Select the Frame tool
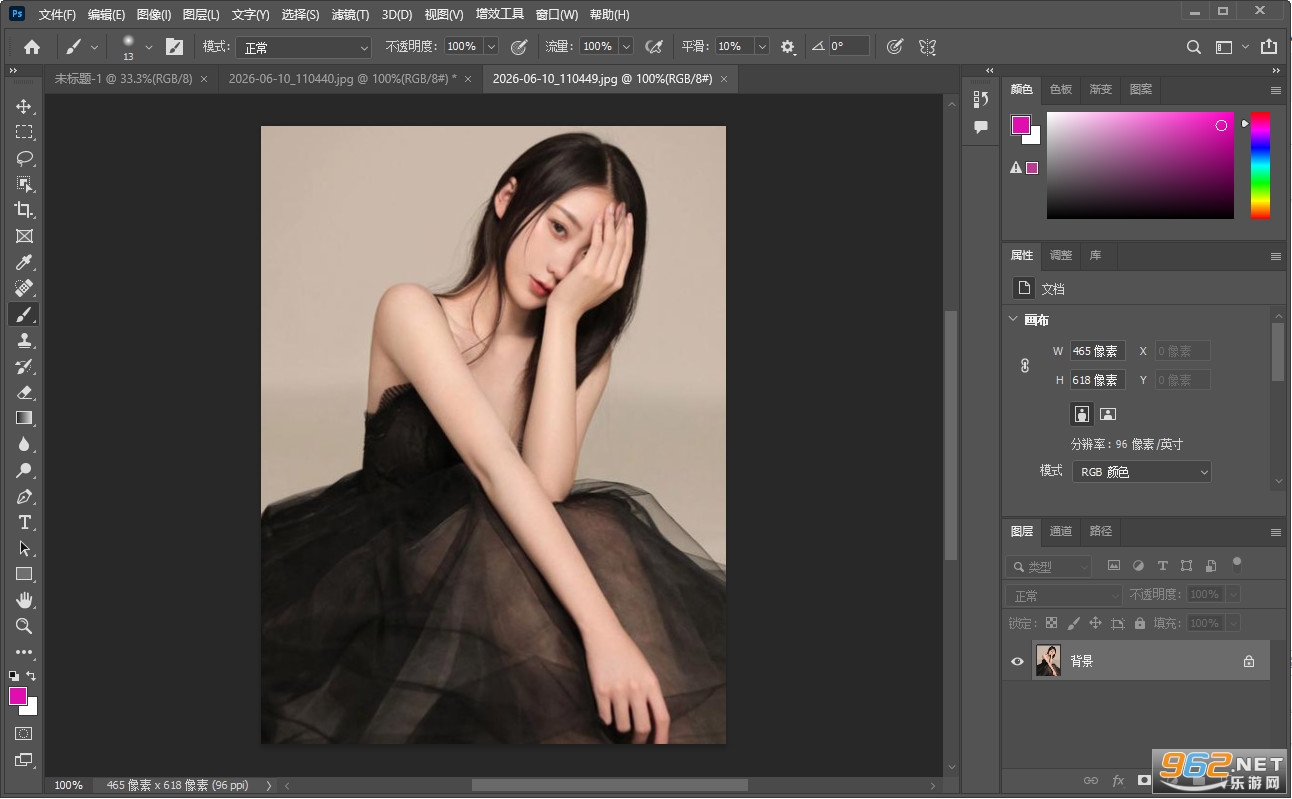1292x799 pixels. (x=24, y=236)
